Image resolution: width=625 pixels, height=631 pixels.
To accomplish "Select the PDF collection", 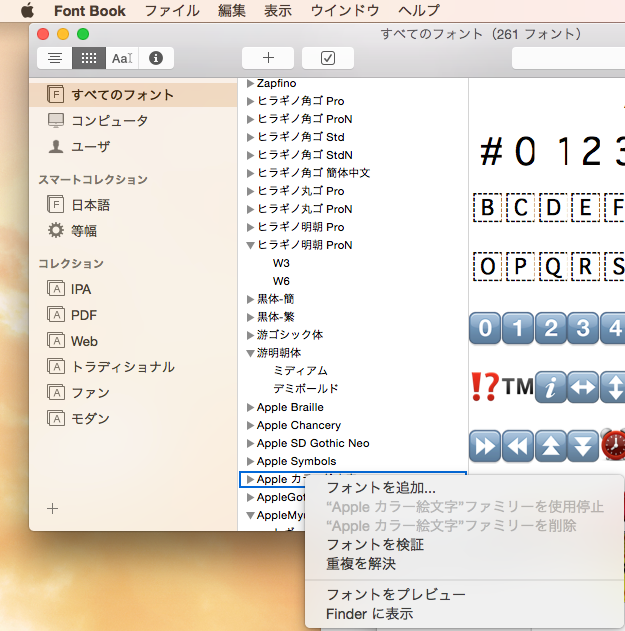I will [133, 315].
